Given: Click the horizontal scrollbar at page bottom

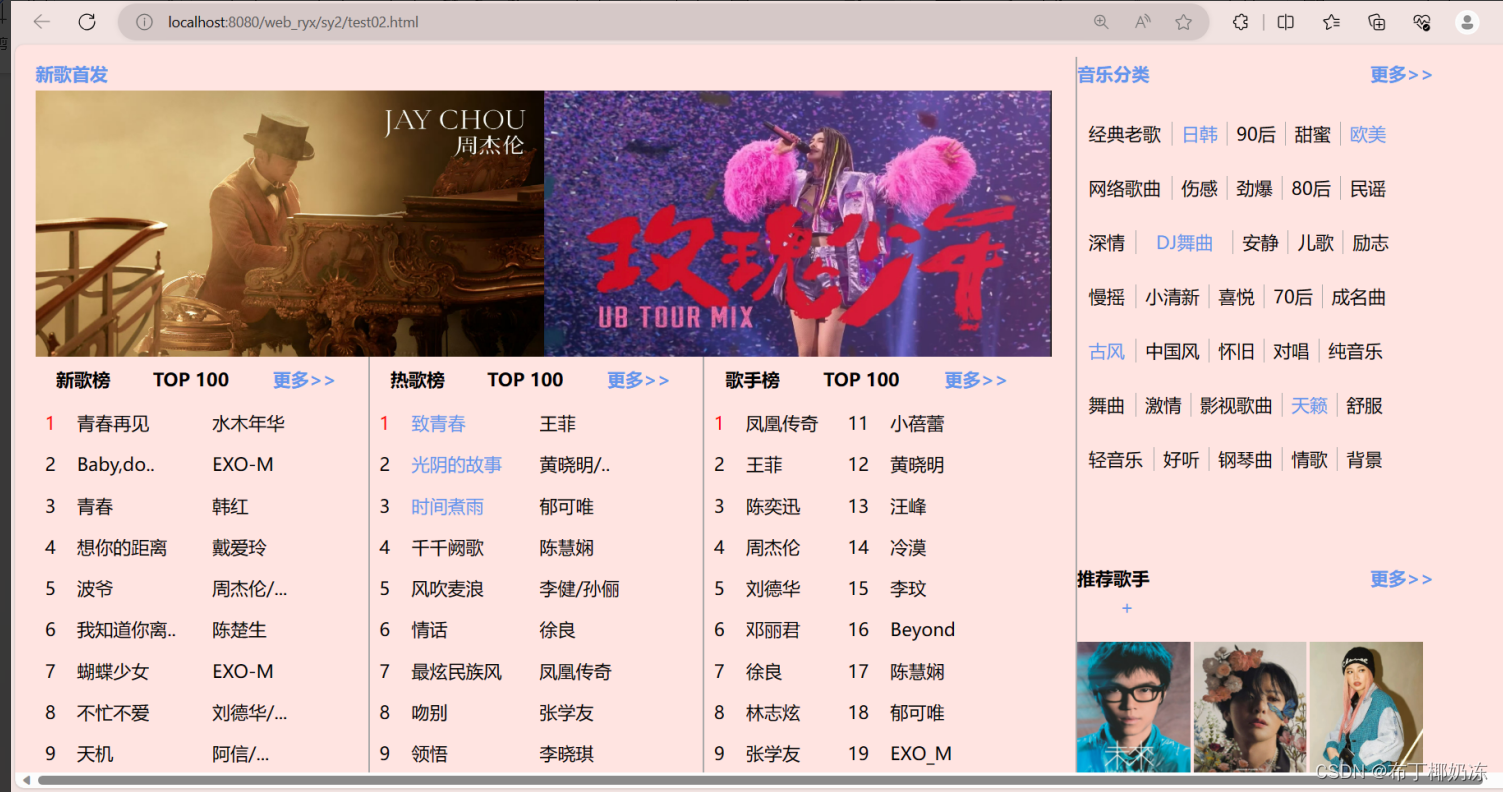Looking at the screenshot, I should [760, 780].
